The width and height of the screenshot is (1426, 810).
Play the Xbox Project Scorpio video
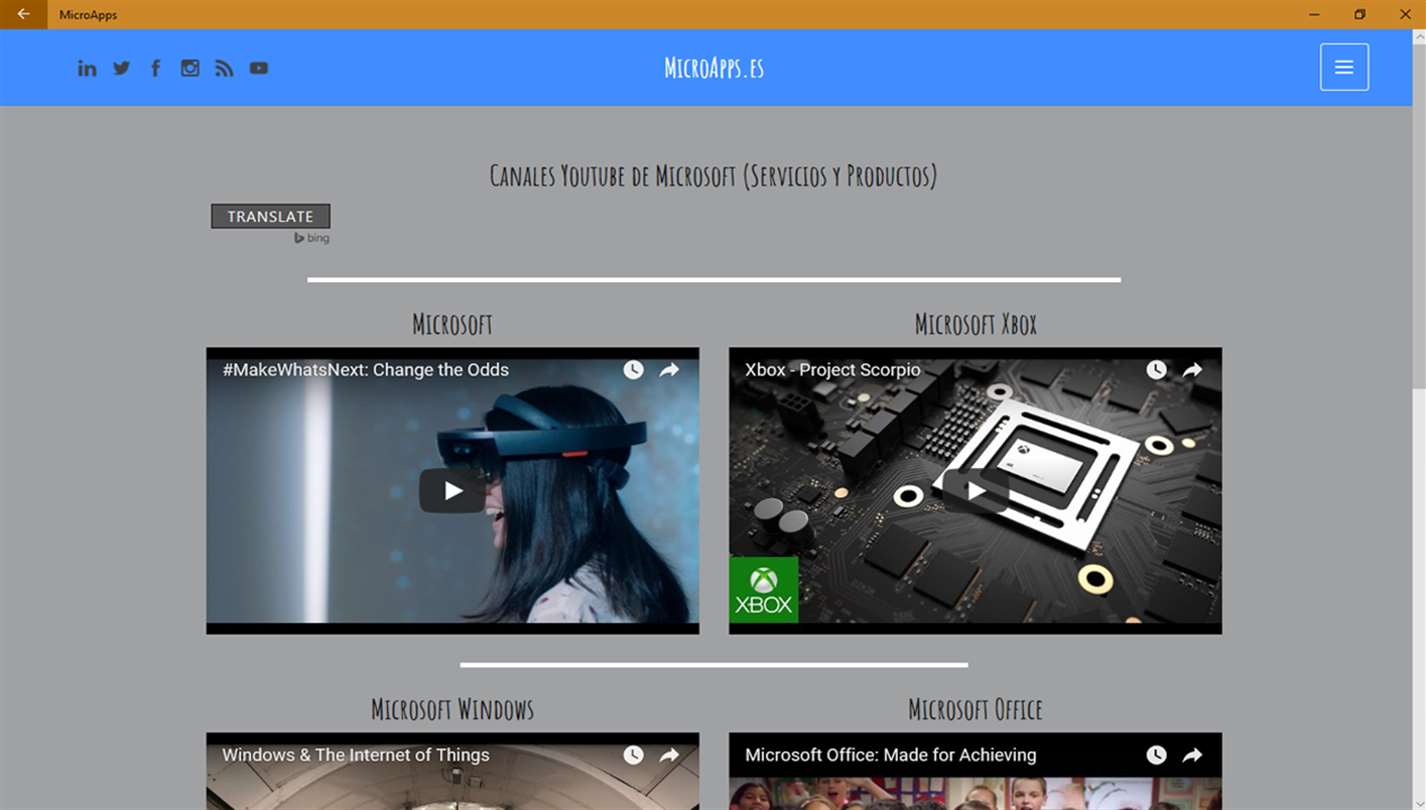(976, 491)
